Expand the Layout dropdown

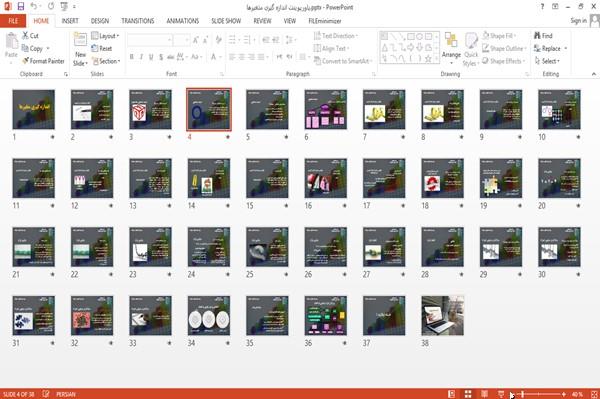click(x=105, y=36)
